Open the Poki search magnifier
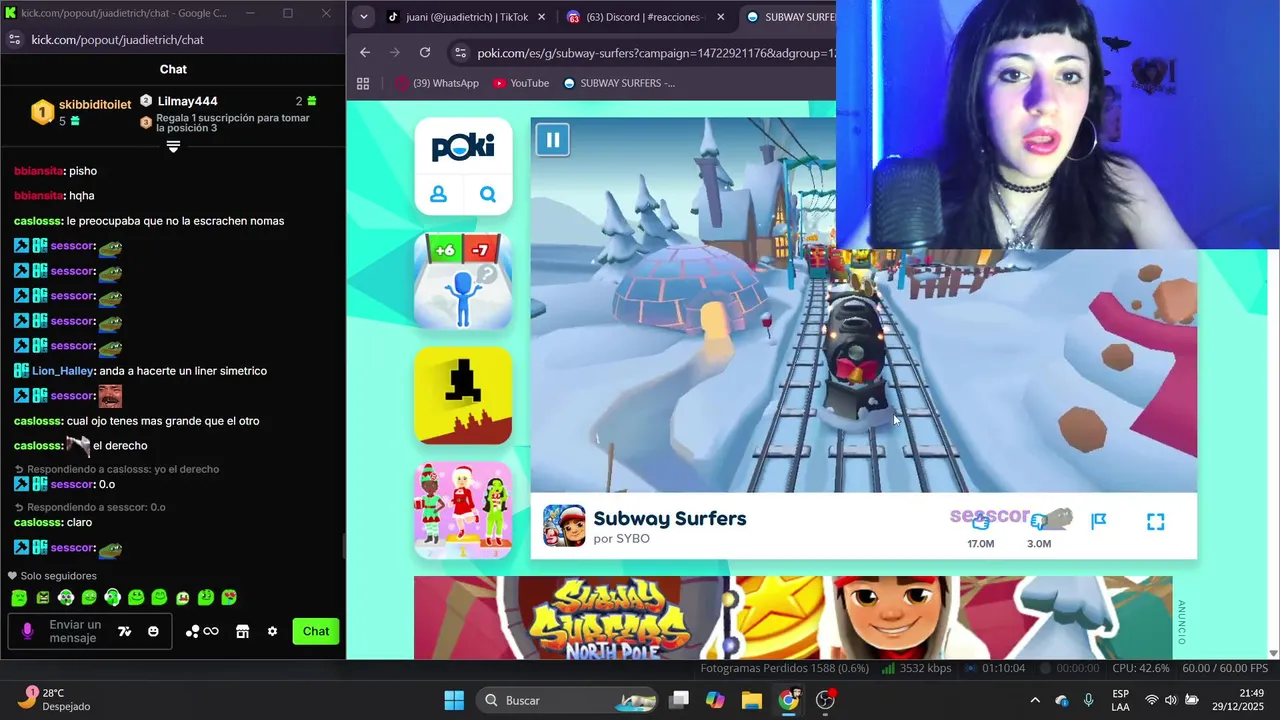The height and width of the screenshot is (720, 1280). (x=488, y=194)
